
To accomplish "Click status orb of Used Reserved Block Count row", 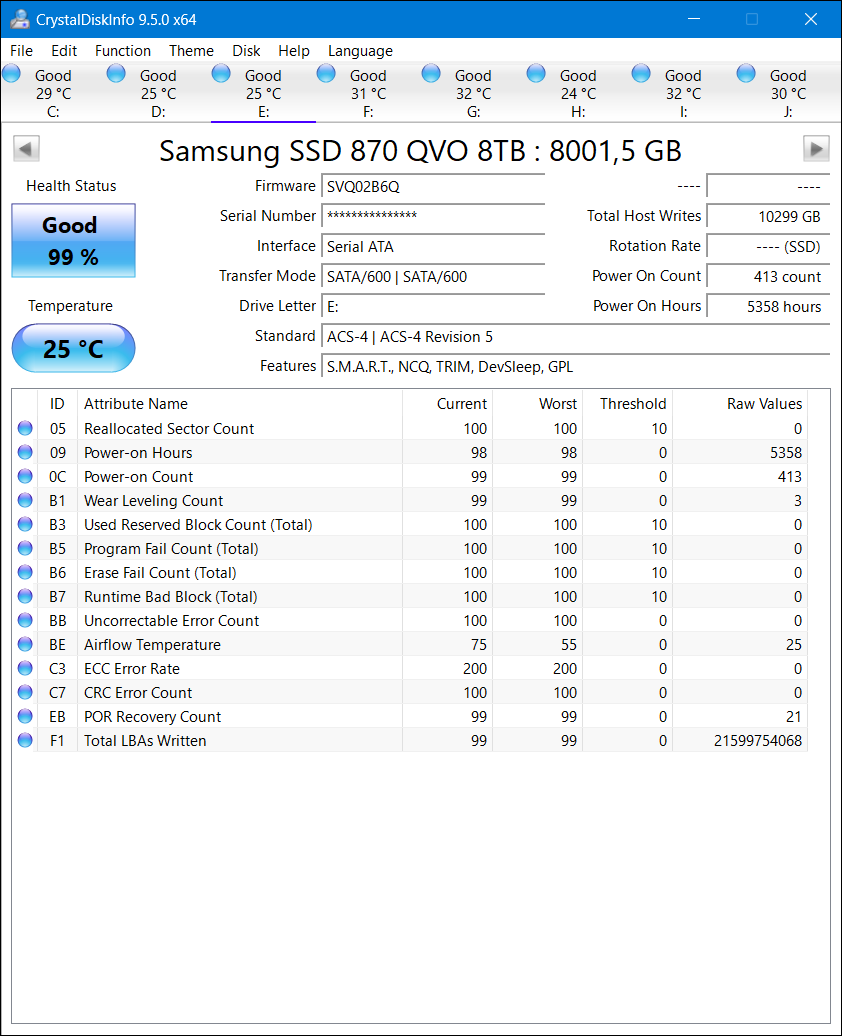I will click(25, 524).
